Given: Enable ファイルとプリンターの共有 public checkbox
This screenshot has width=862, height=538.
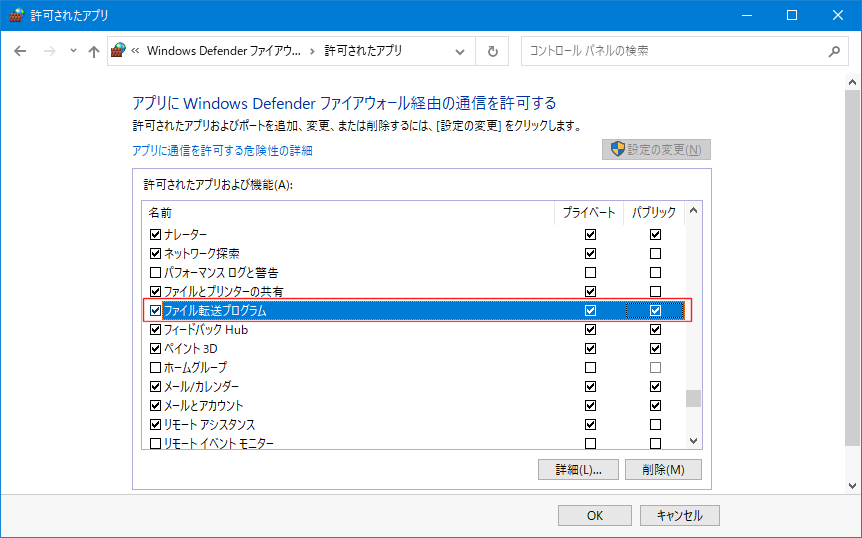Looking at the screenshot, I should tap(655, 291).
